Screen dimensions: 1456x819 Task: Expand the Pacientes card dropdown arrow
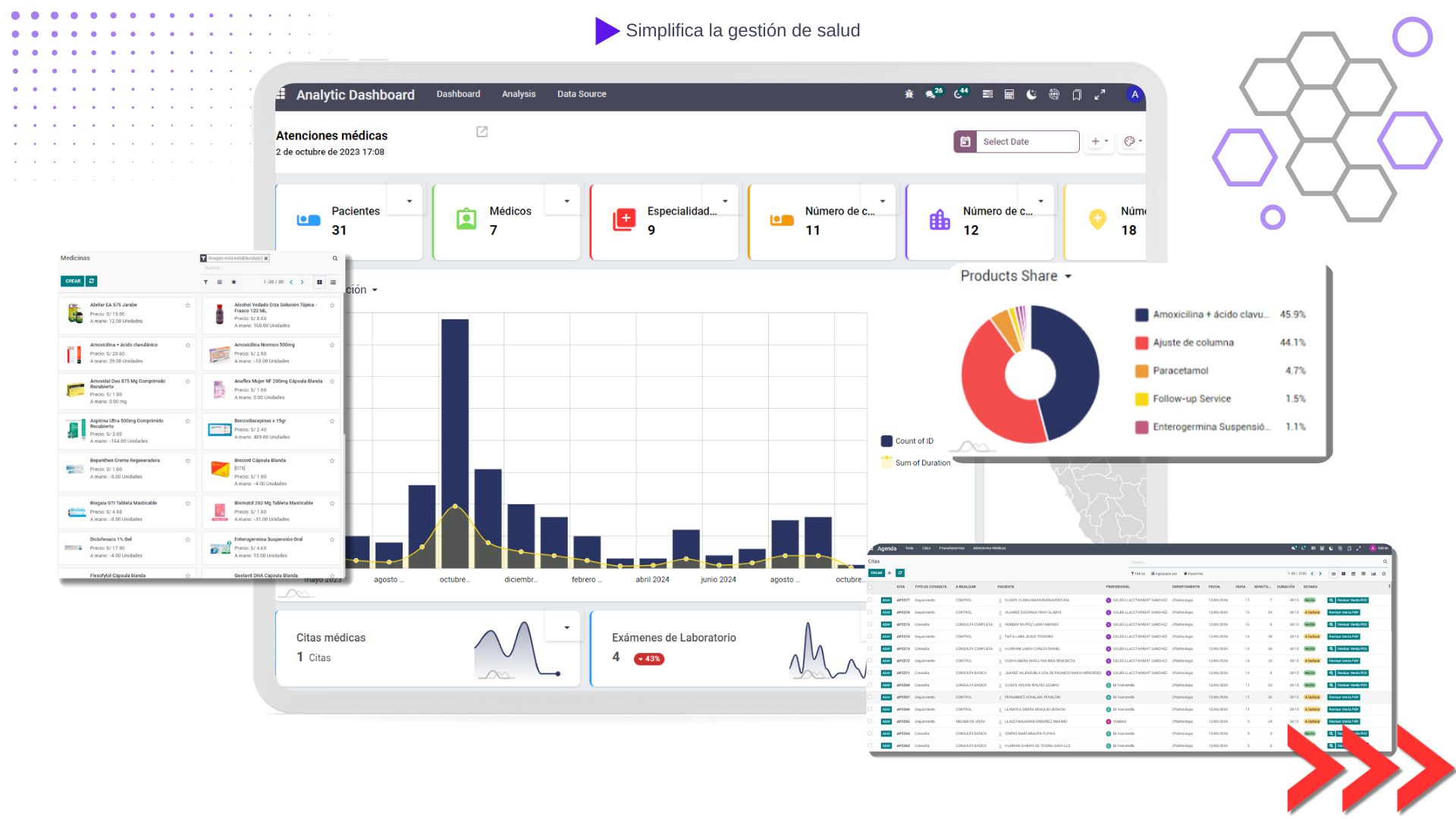[409, 201]
